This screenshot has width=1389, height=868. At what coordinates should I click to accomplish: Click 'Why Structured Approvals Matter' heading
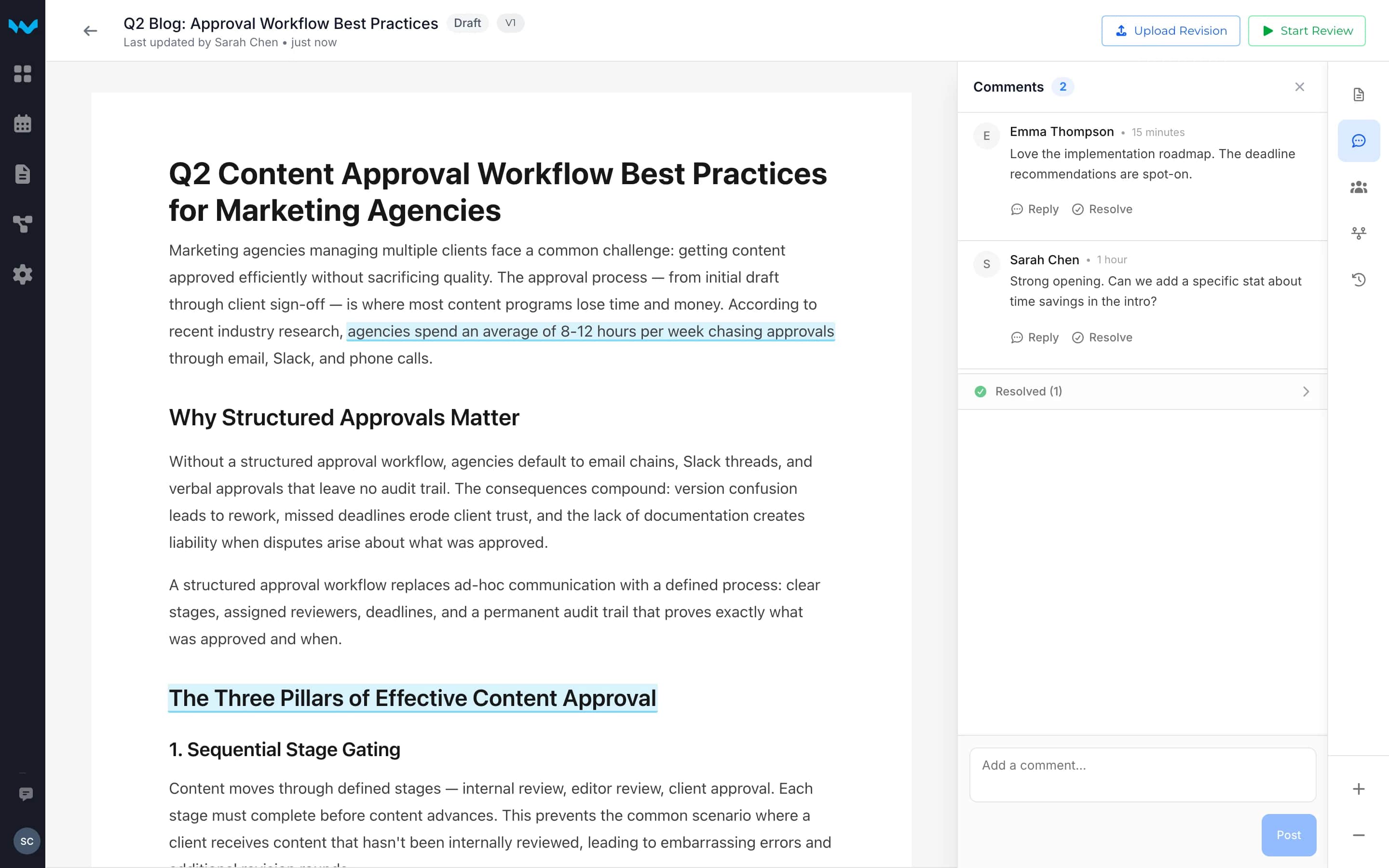click(344, 417)
